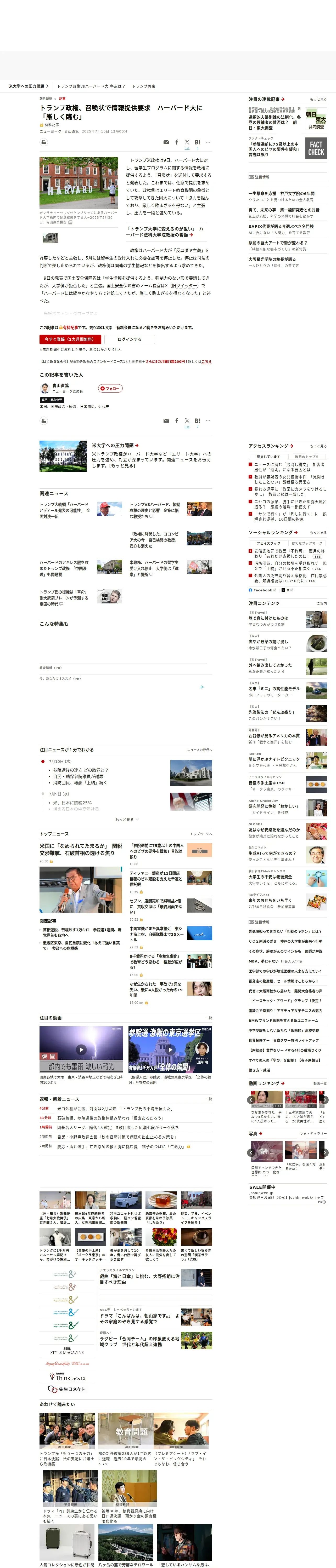Open ranking article ニセコの源泉、勝手にせき止め露天風呂造る？

[290, 505]
